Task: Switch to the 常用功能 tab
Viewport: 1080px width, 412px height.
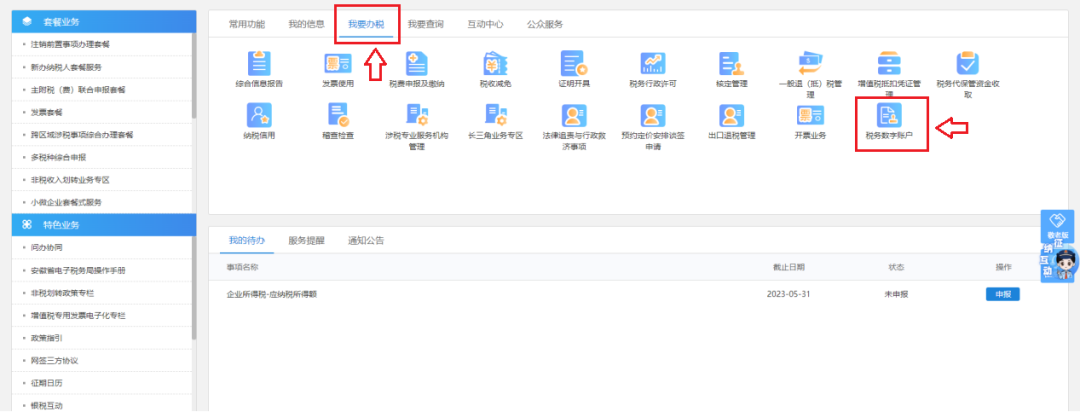Action: pyautogui.click(x=246, y=24)
